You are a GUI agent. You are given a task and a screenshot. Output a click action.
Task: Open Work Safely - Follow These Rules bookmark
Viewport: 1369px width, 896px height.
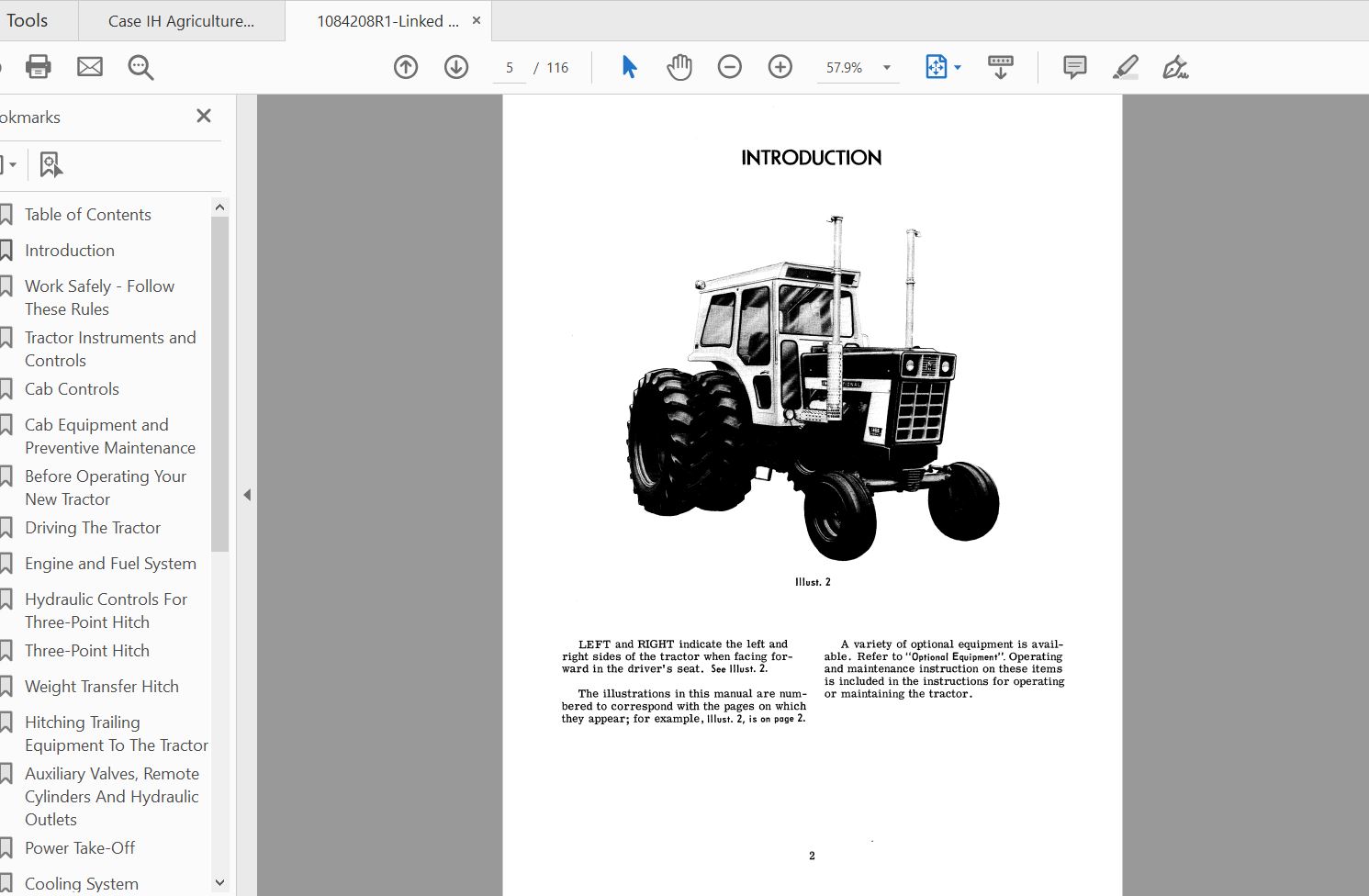[99, 297]
